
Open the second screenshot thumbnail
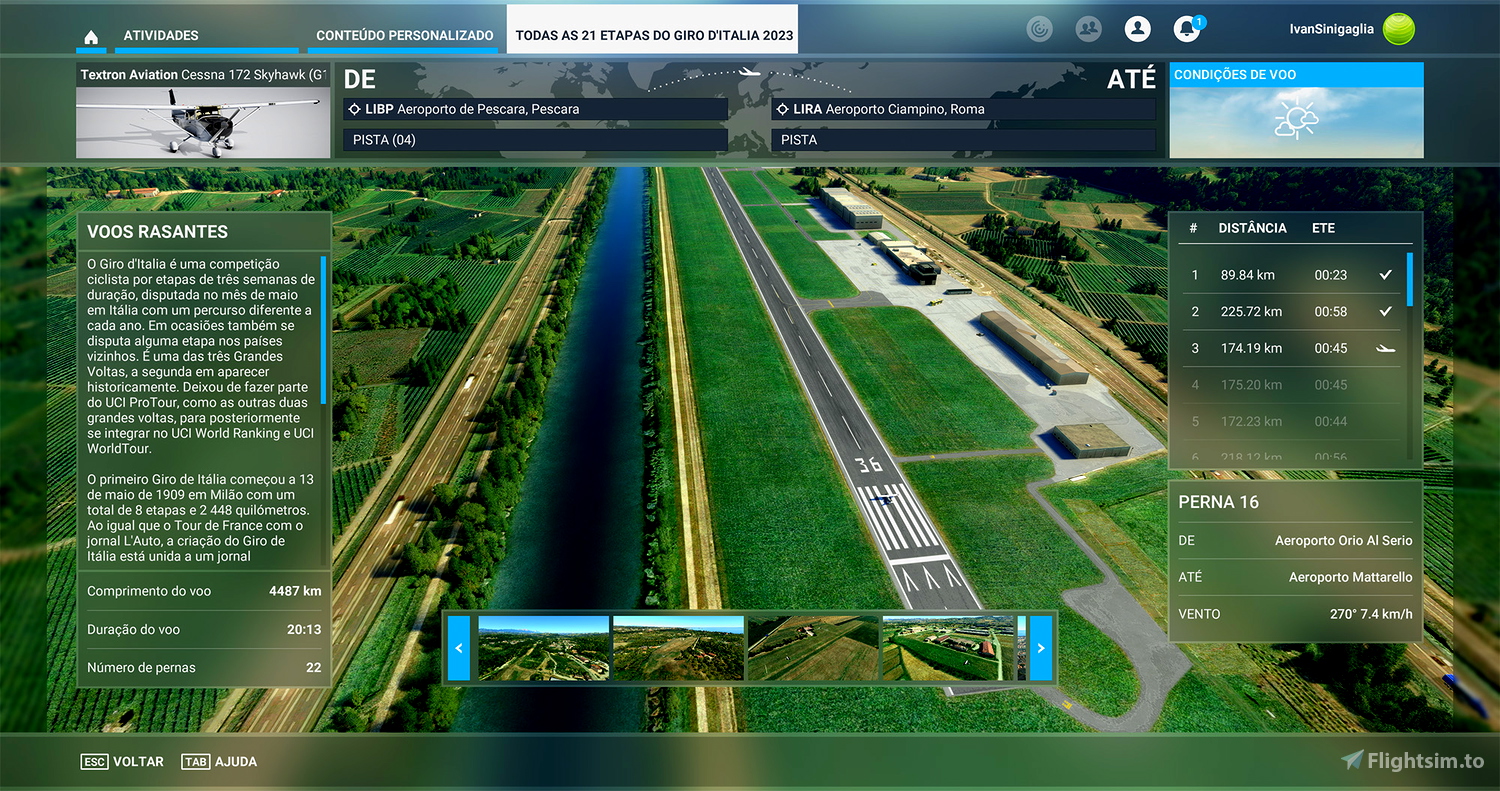click(x=678, y=648)
